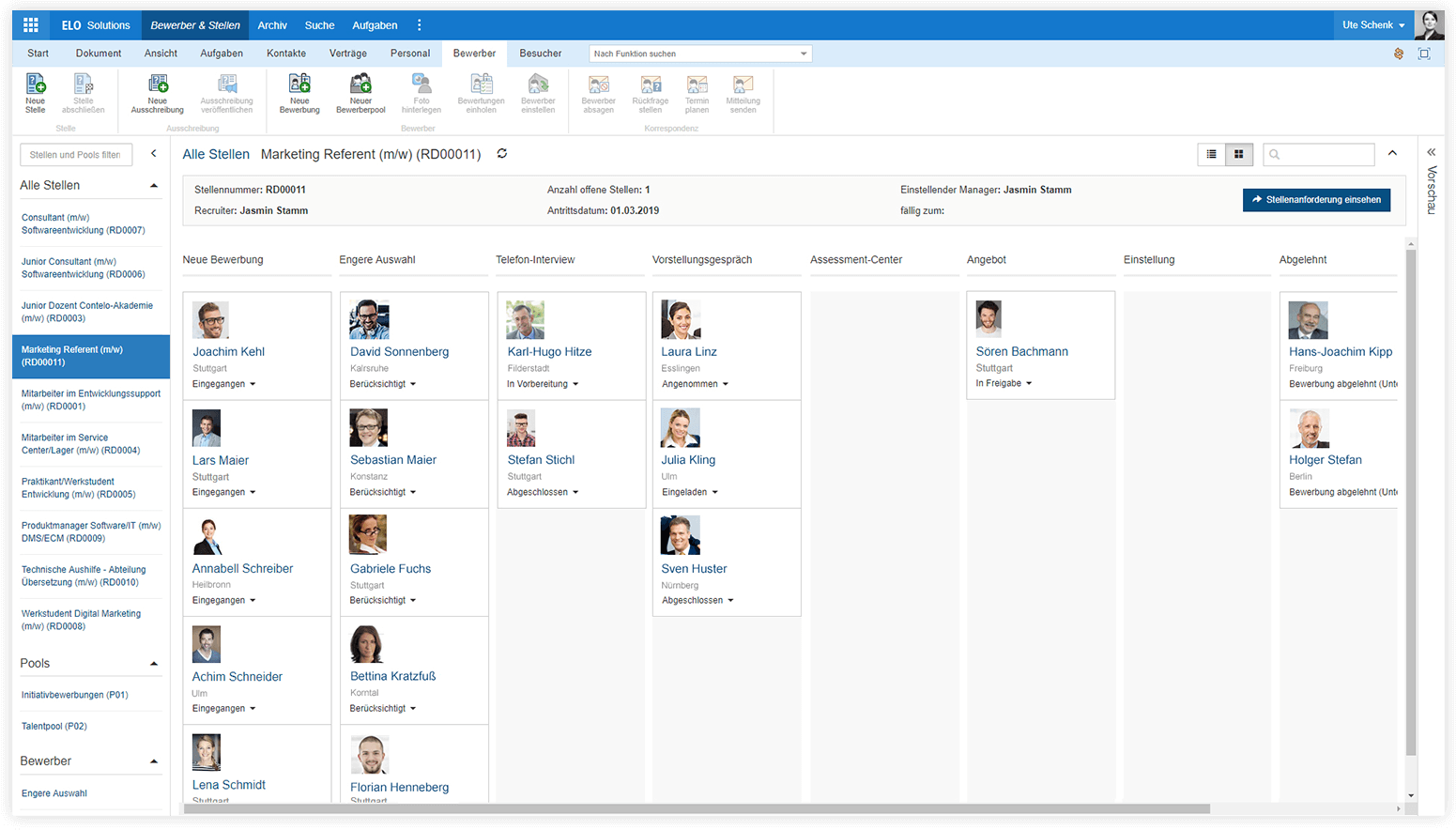Open Nach Funktion suchen dropdown

(804, 54)
